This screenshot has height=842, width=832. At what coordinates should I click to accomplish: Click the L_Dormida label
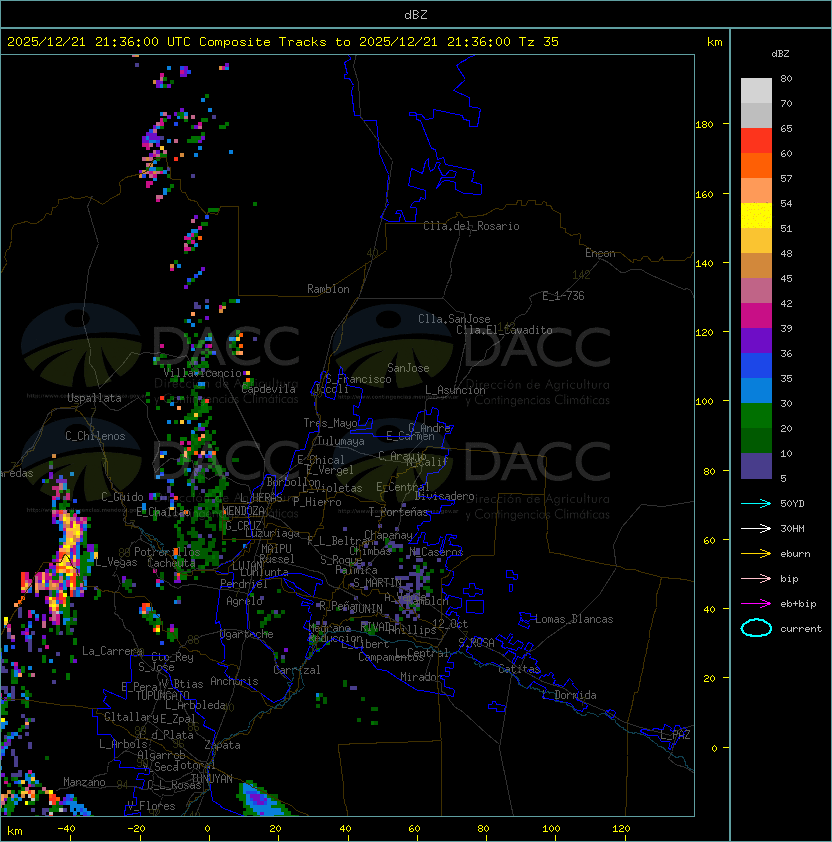(x=569, y=695)
